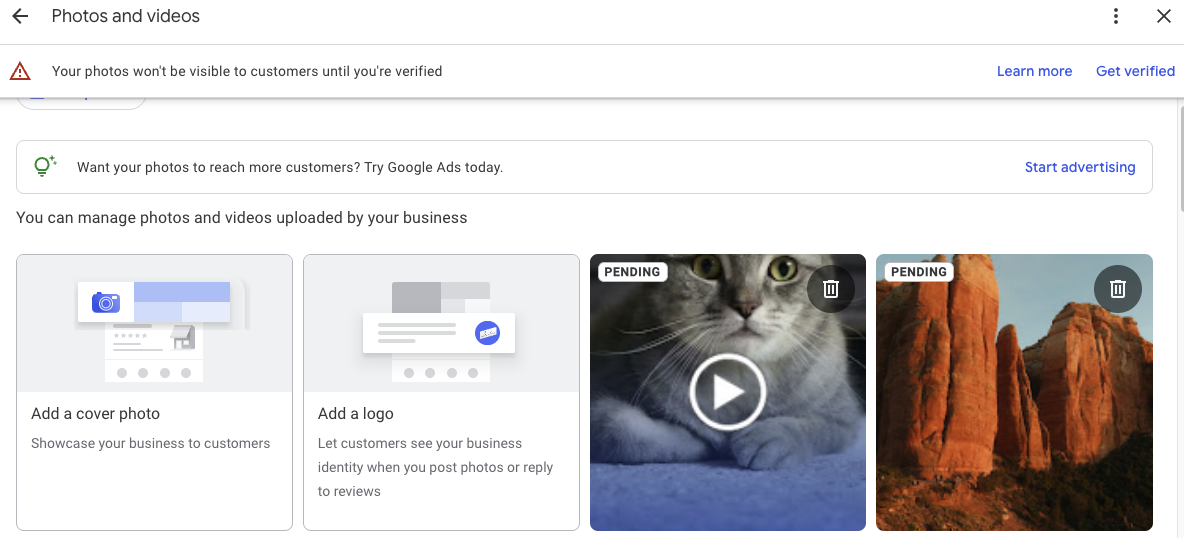Click the camera icon in cover photo illustration
Image resolution: width=1184 pixels, height=538 pixels.
pyautogui.click(x=105, y=302)
